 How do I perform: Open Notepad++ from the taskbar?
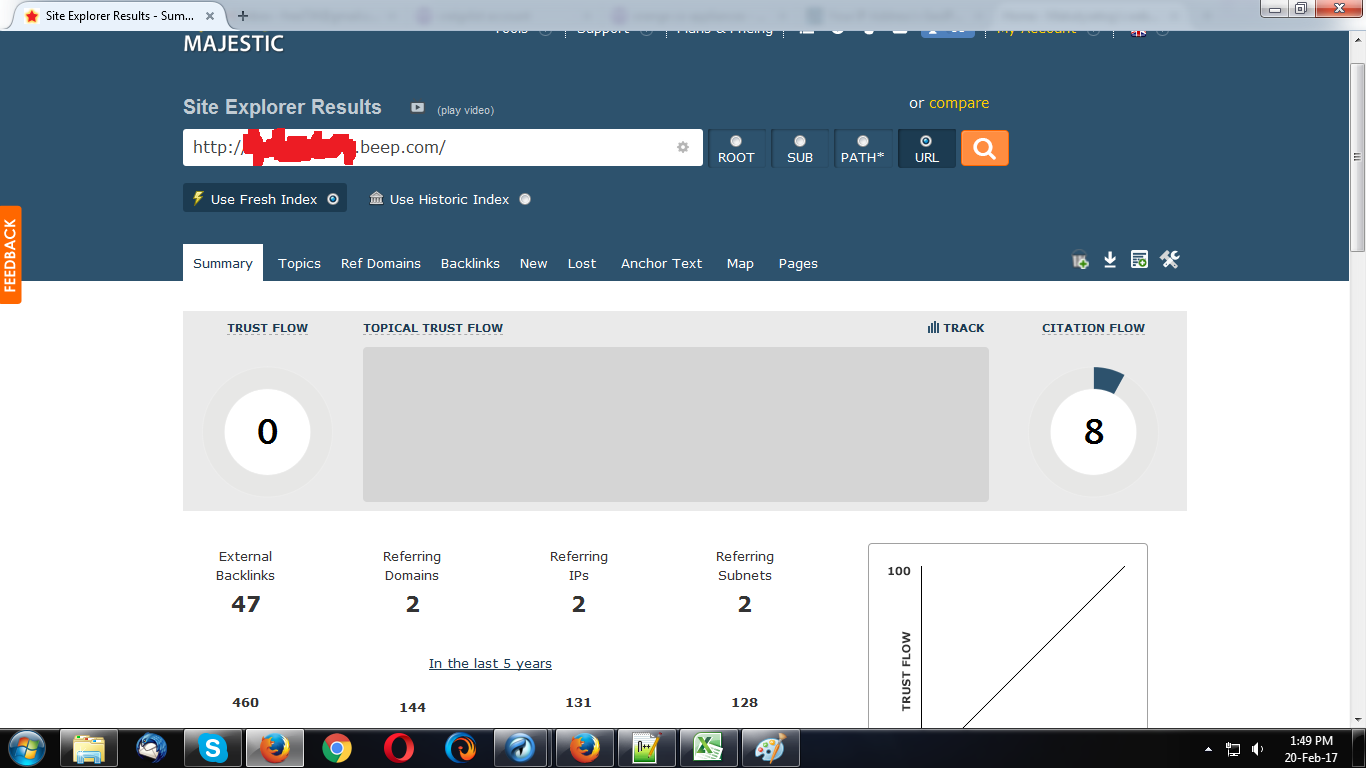click(646, 748)
